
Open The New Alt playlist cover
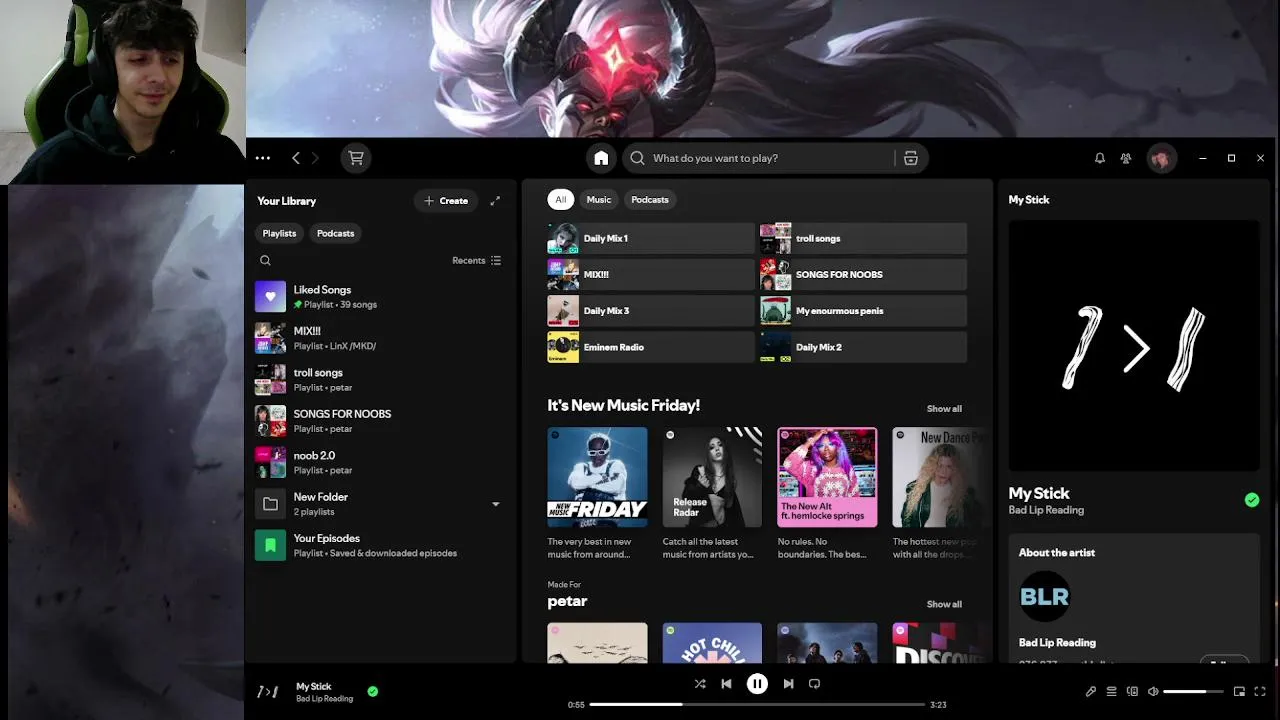coord(827,477)
